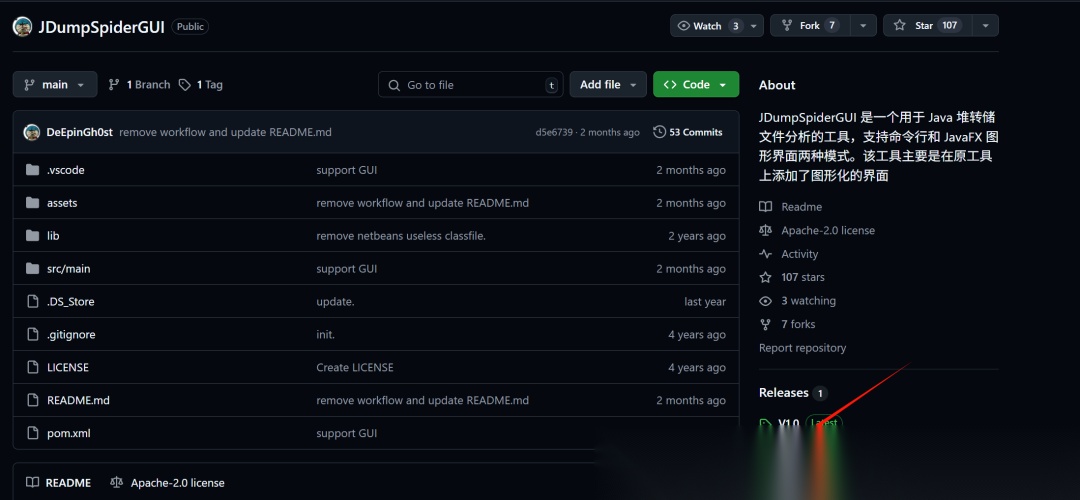Open the green Code dropdown
The image size is (1080, 500).
click(696, 85)
